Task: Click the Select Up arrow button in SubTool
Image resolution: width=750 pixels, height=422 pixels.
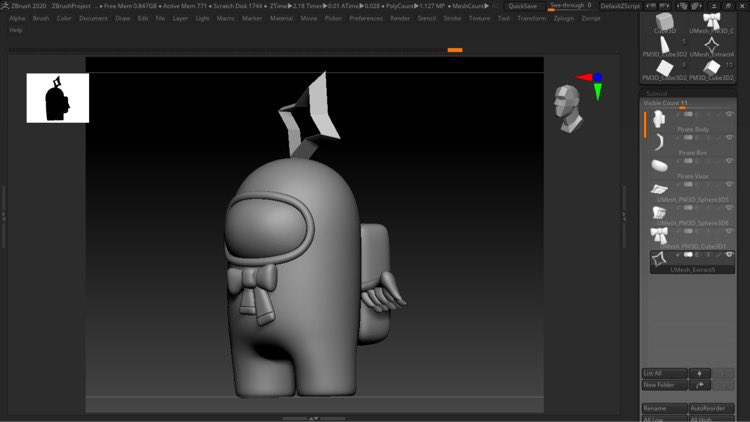Action: coord(699,373)
